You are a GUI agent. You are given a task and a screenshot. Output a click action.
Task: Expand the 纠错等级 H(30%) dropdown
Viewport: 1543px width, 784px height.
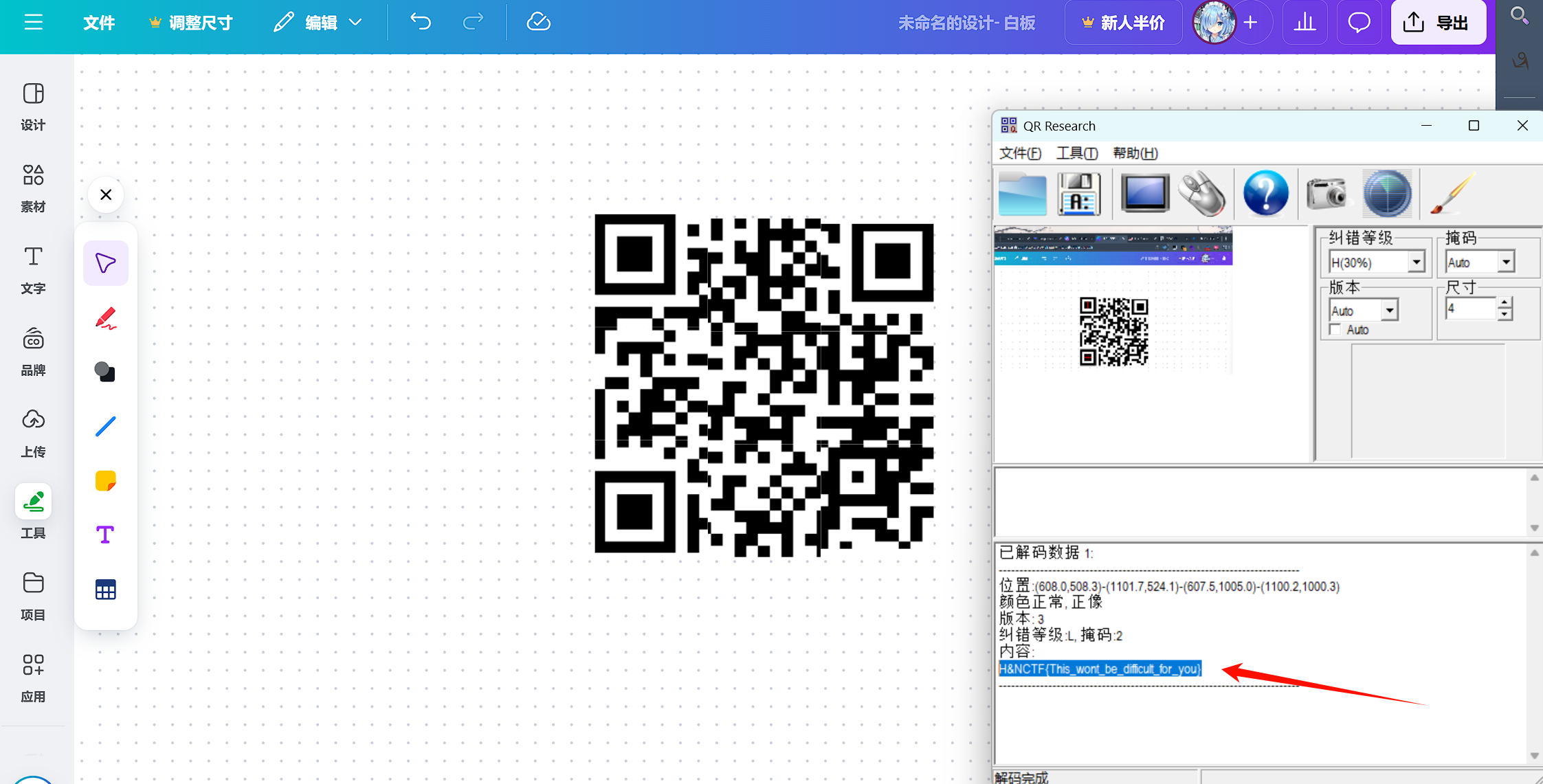pyautogui.click(x=1416, y=262)
